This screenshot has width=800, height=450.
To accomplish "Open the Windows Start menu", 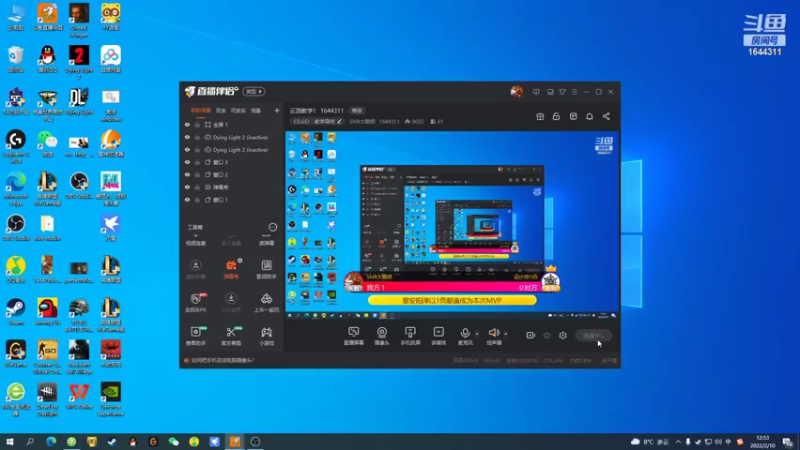I will click(10, 441).
